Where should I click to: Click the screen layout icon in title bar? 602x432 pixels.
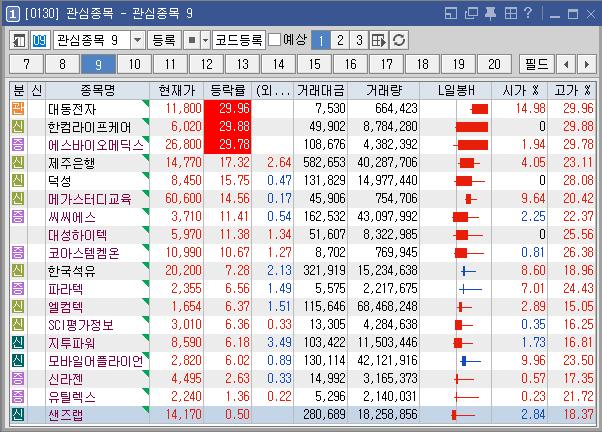451,14
